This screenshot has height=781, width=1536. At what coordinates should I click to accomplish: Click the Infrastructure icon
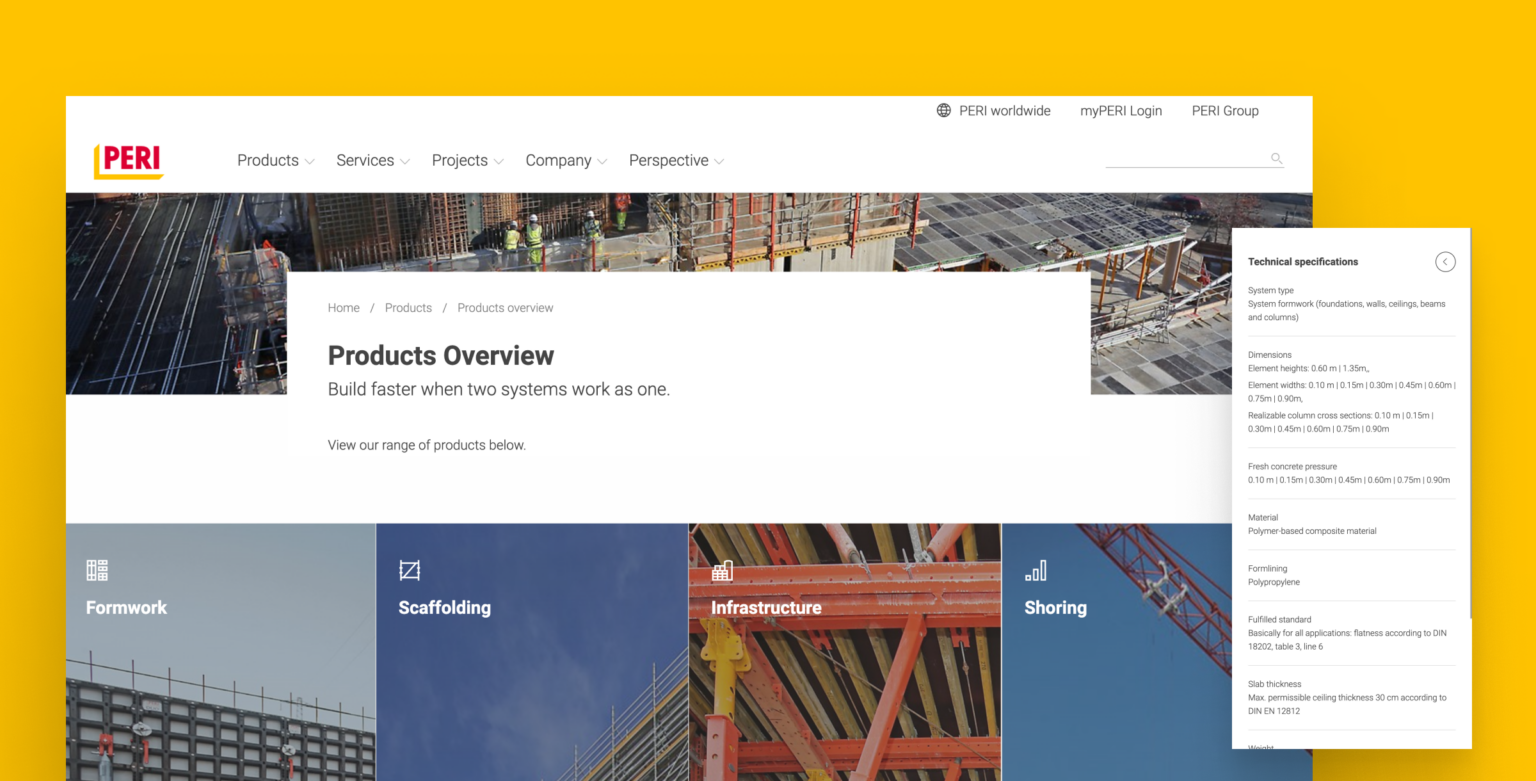722,570
